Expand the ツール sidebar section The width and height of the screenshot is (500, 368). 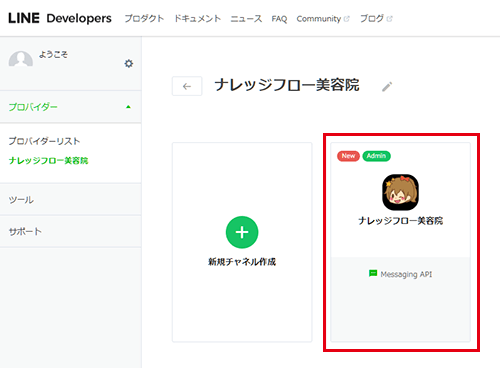click(70, 200)
